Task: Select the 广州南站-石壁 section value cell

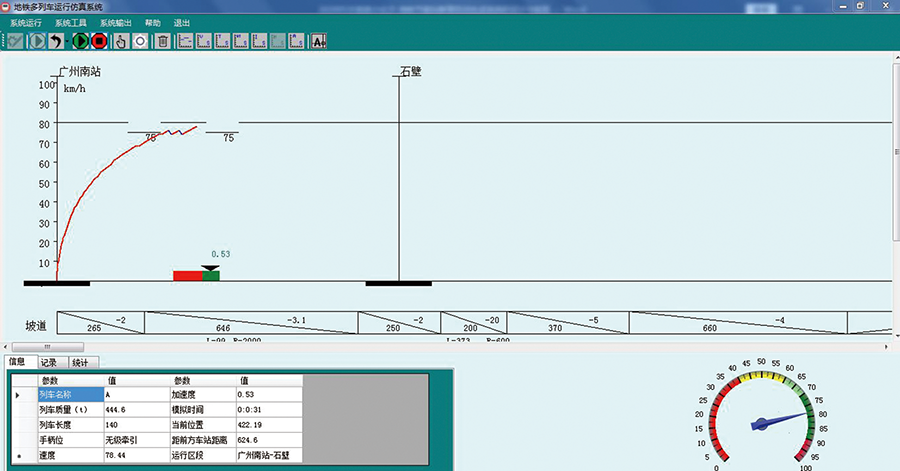Action: point(269,455)
